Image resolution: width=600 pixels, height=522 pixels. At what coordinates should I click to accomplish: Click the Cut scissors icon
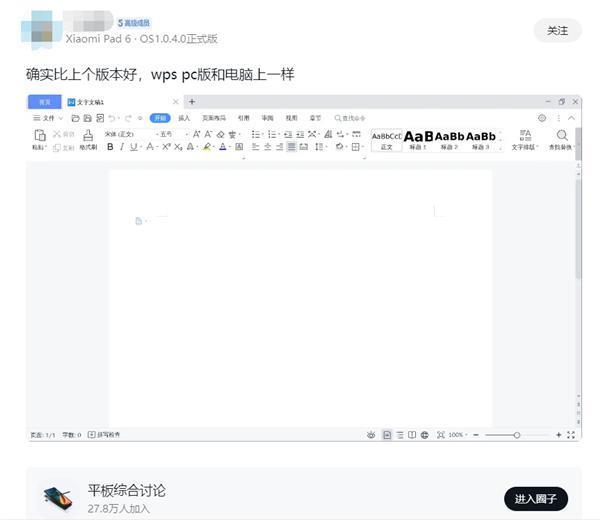57,134
